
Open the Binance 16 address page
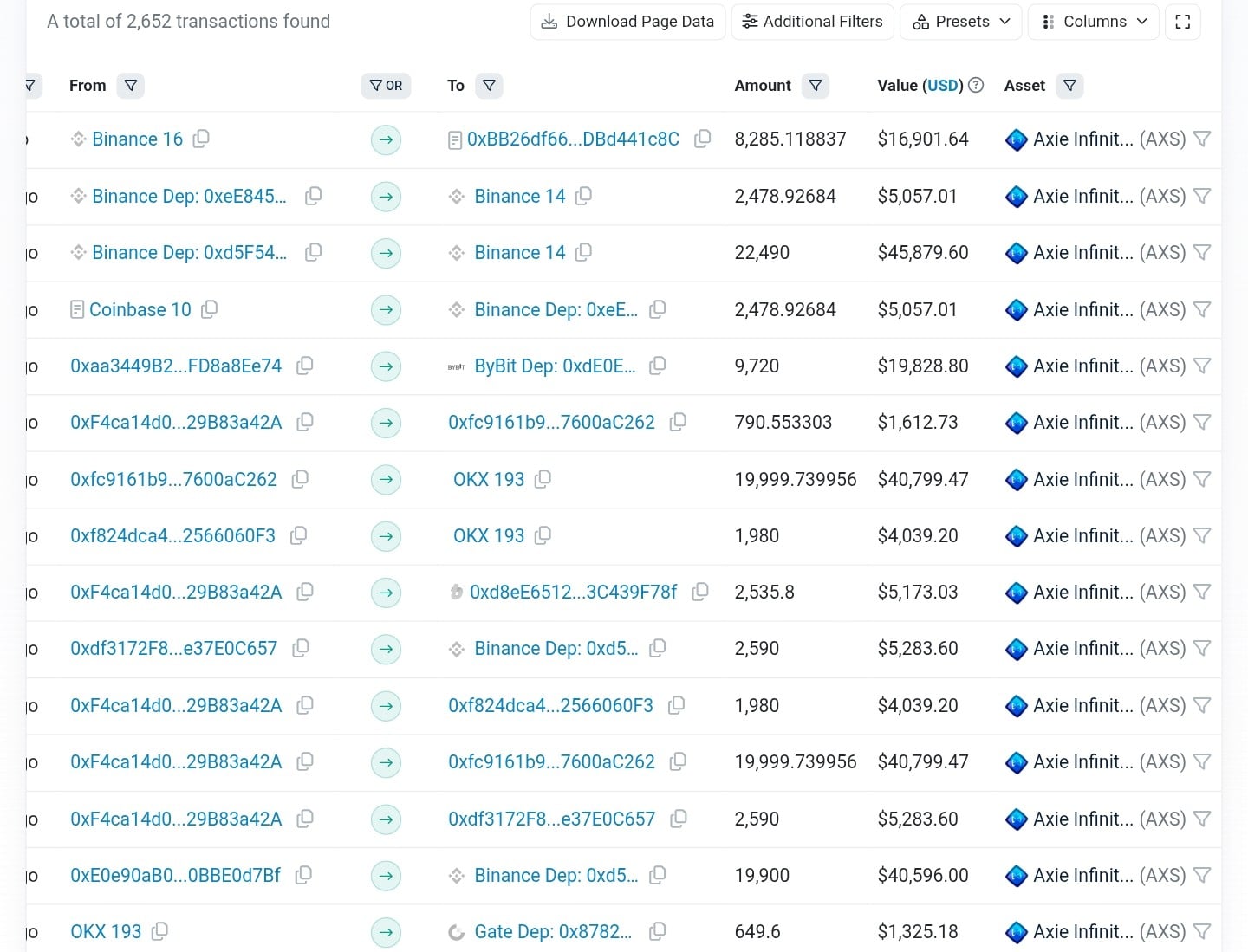pos(137,139)
